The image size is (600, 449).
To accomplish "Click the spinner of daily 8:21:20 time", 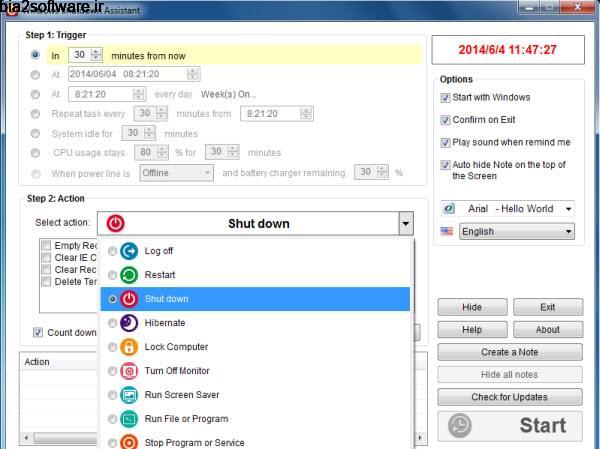I will click(x=139, y=94).
